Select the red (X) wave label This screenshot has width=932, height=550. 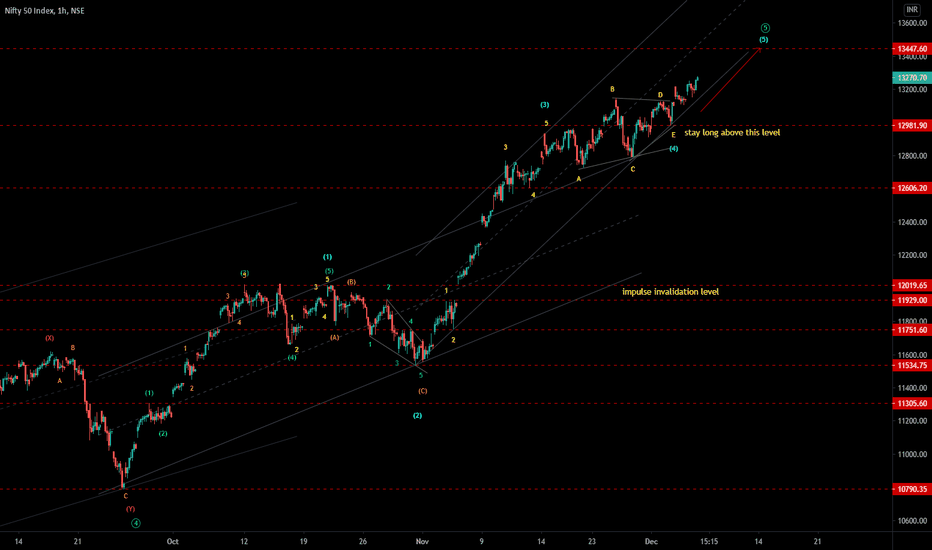point(49,338)
